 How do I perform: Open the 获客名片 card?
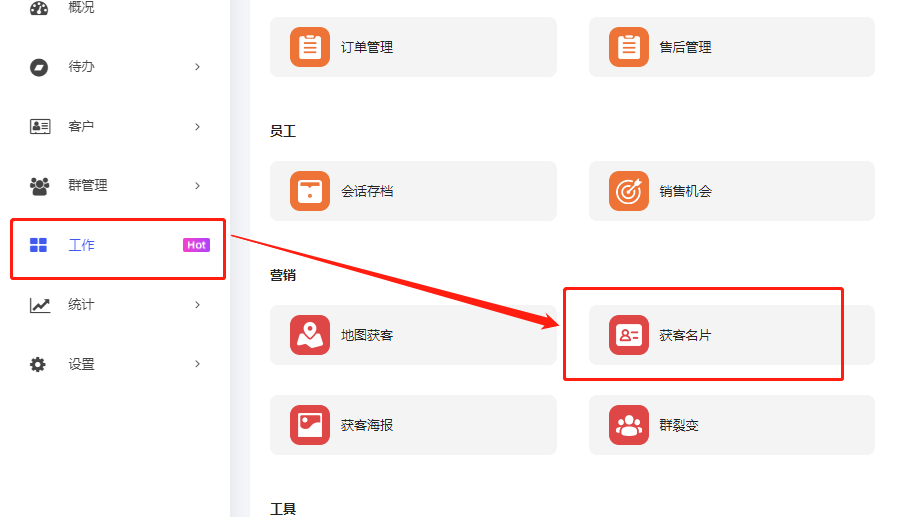[732, 335]
